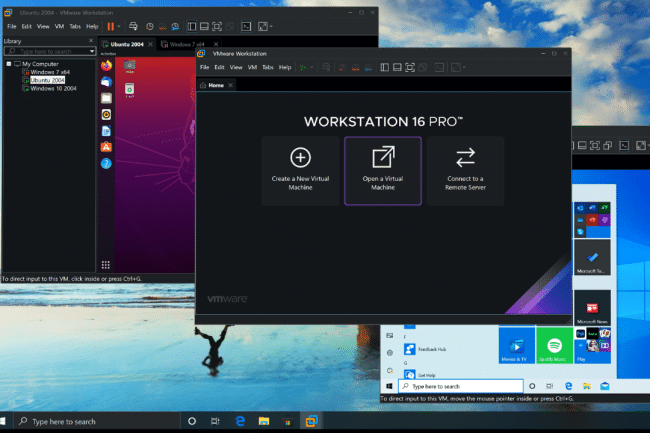This screenshot has width=650, height=433.
Task: Click the Spotify Music tile in Windows 10 VM
Action: point(554,345)
